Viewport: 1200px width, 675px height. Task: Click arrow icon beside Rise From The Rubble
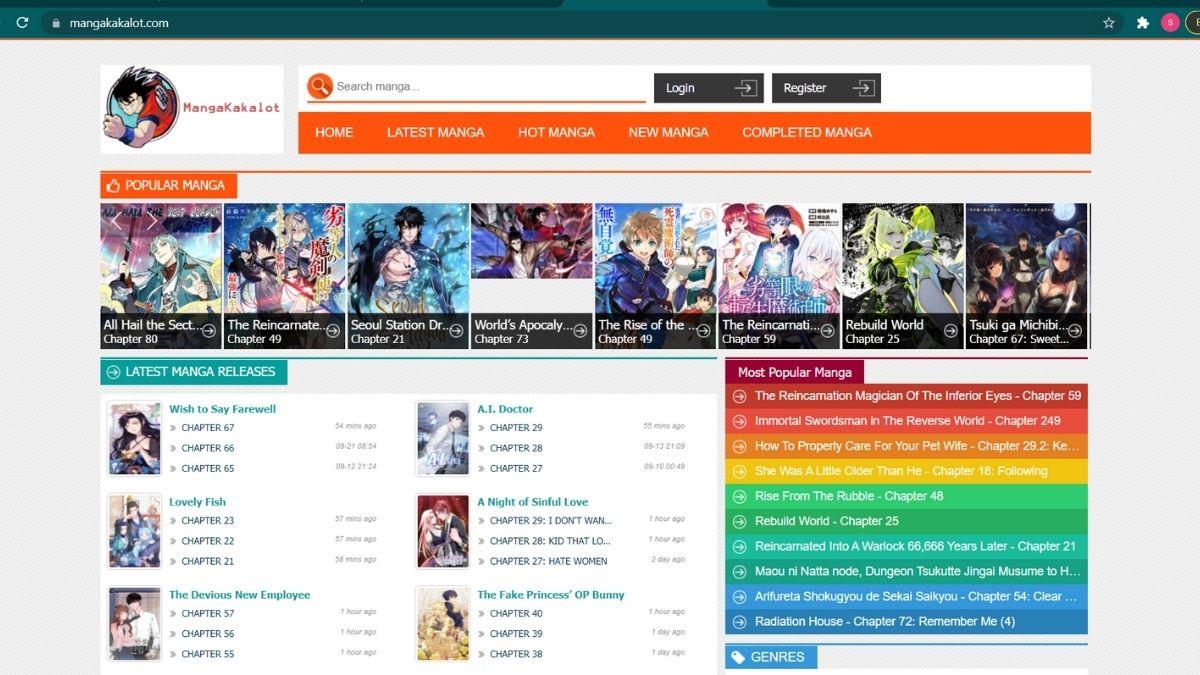[x=740, y=496]
